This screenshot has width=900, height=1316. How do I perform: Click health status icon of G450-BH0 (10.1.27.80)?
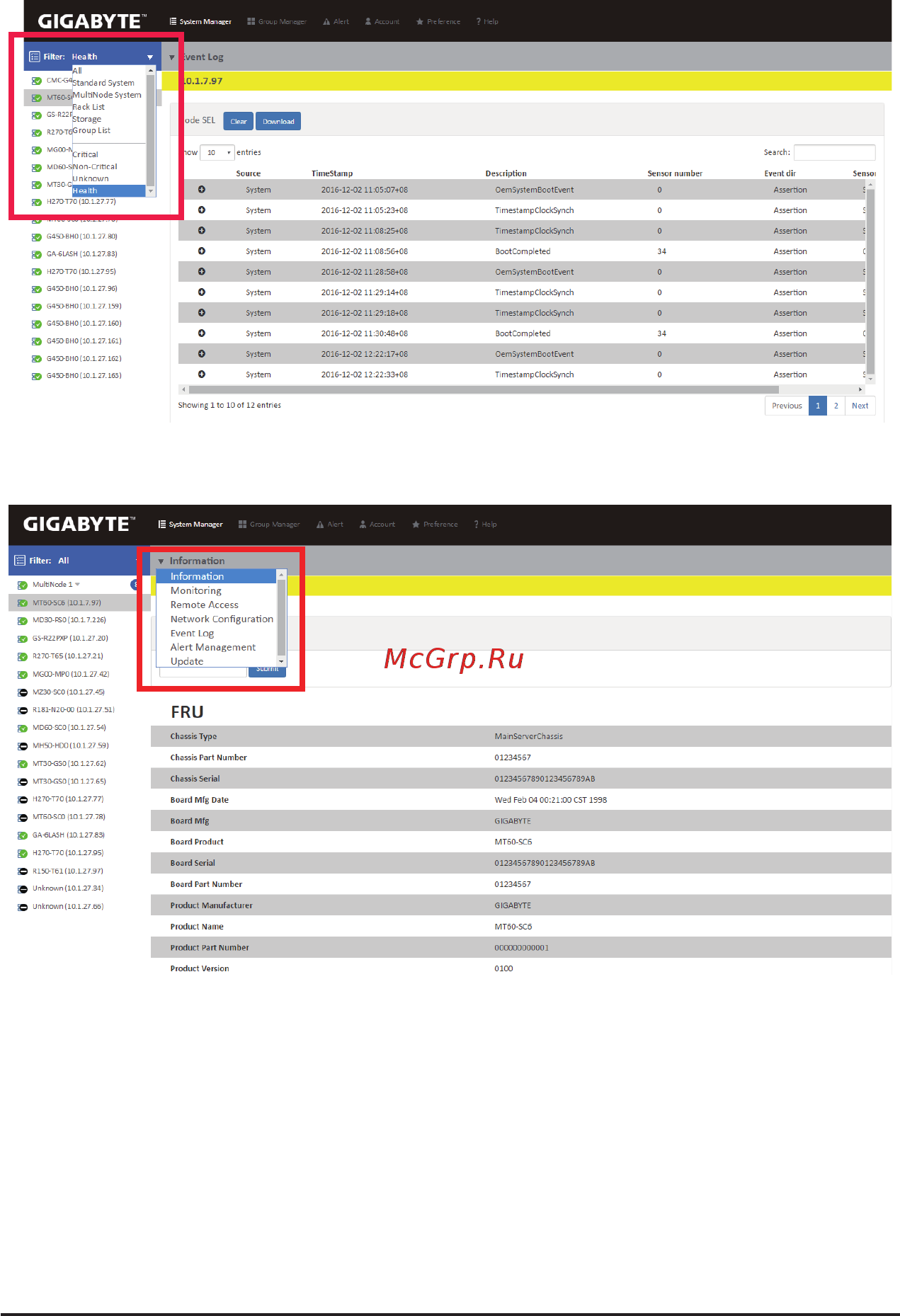point(37,237)
